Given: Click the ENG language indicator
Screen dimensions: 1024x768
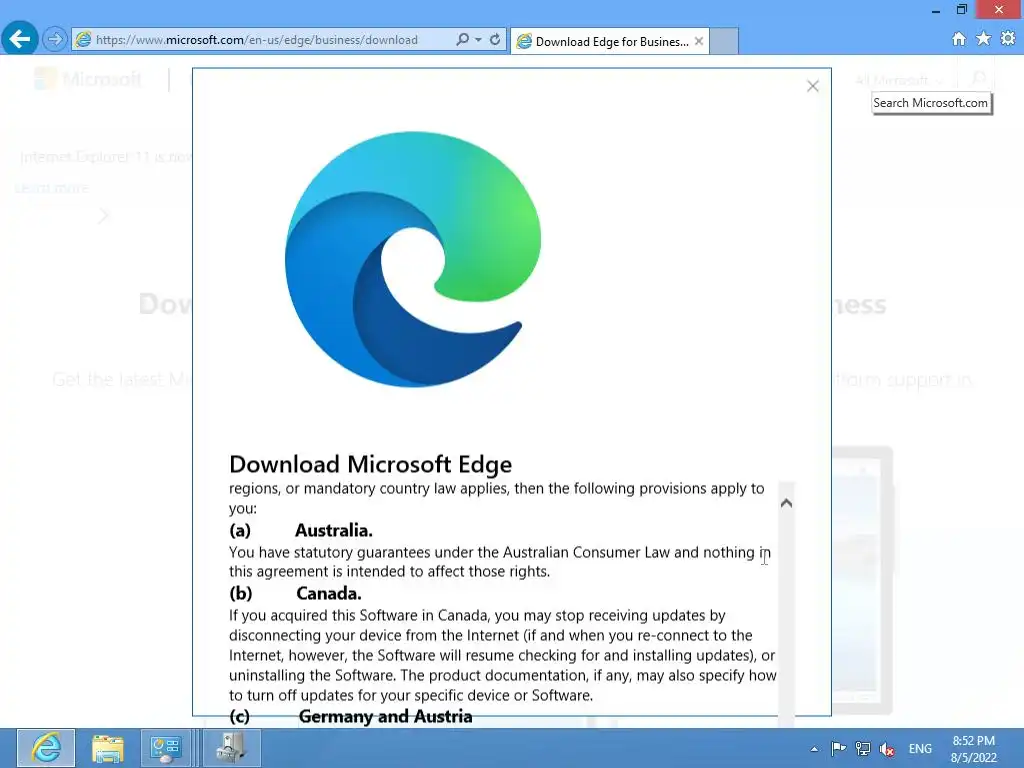Looking at the screenshot, I should coord(920,749).
